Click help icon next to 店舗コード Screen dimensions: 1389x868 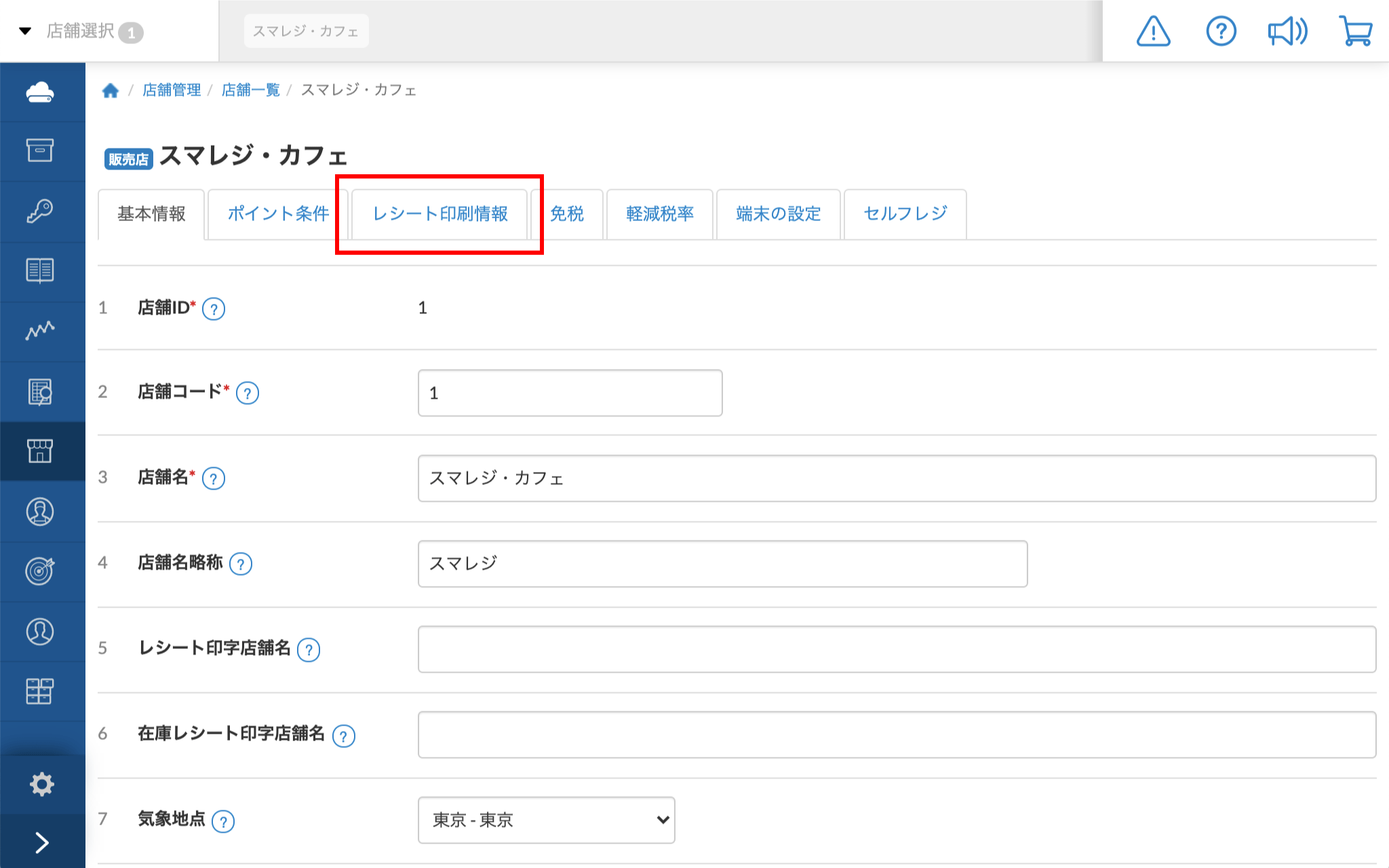pos(248,393)
